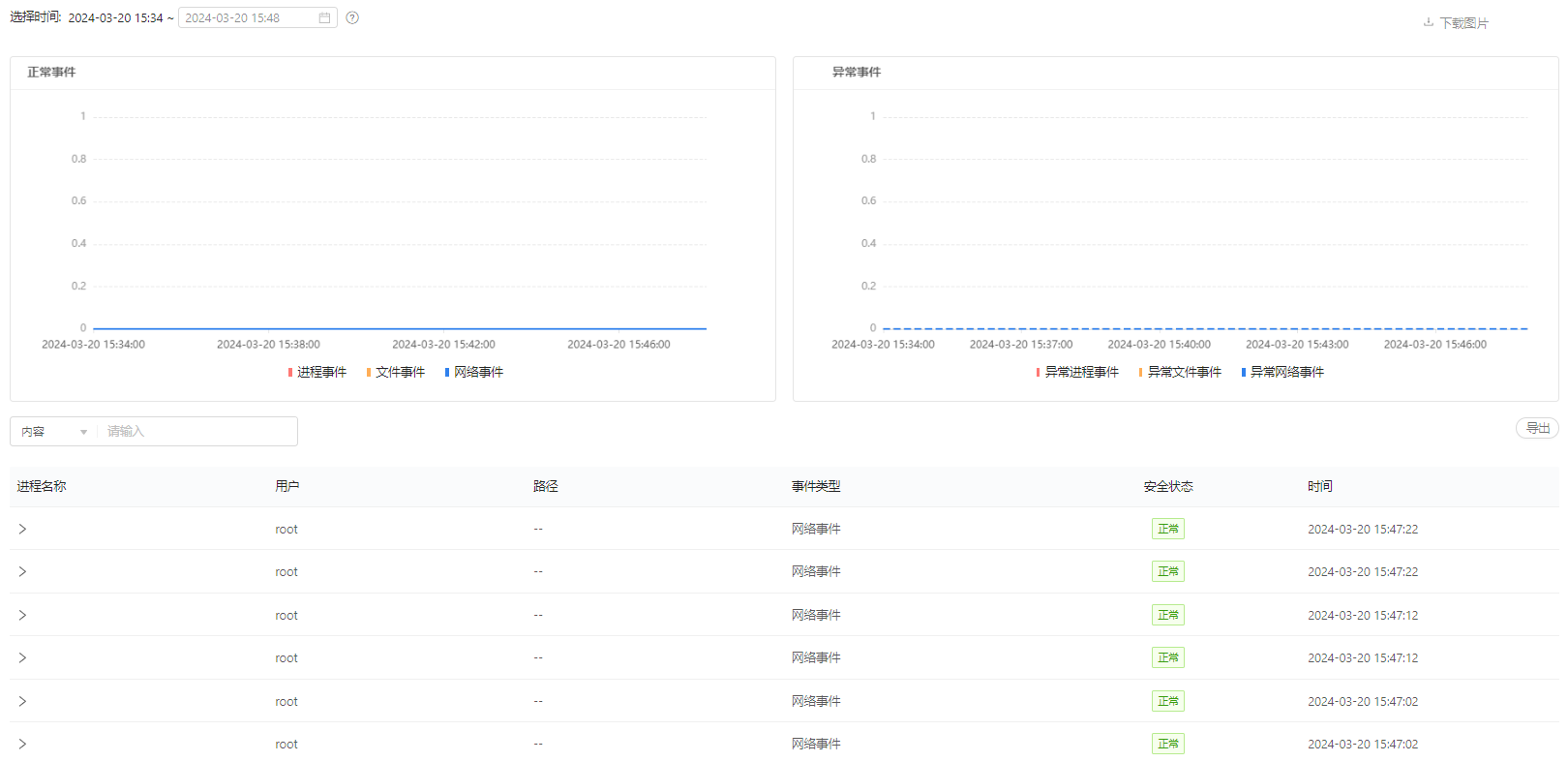Toggle the 文件事件 legend item

(x=395, y=372)
